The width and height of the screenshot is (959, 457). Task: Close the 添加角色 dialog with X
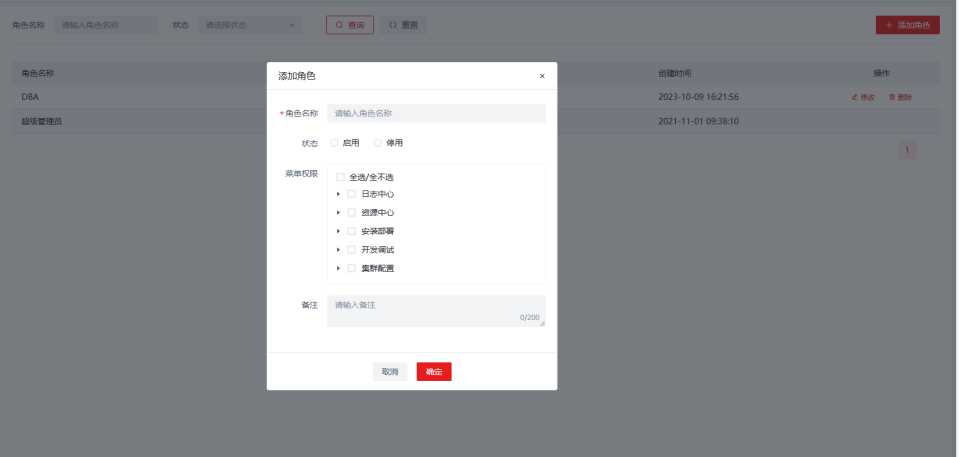pyautogui.click(x=542, y=76)
